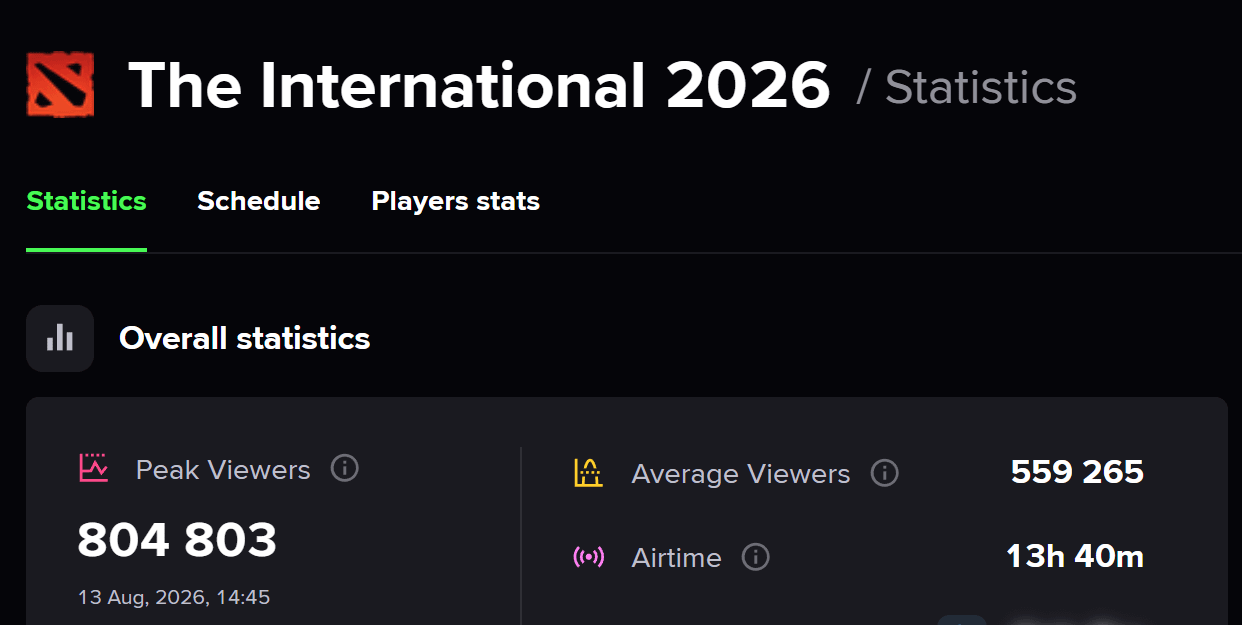The image size is (1242, 625).
Task: Click the Dota 2 logo icon
Action: click(x=60, y=85)
